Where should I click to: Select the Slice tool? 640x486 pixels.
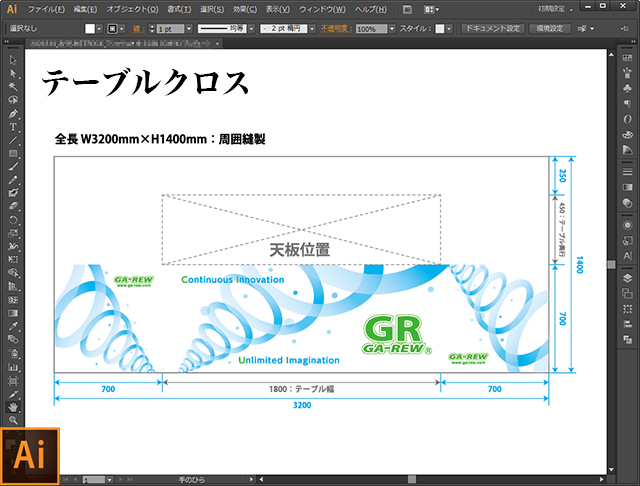[13, 394]
